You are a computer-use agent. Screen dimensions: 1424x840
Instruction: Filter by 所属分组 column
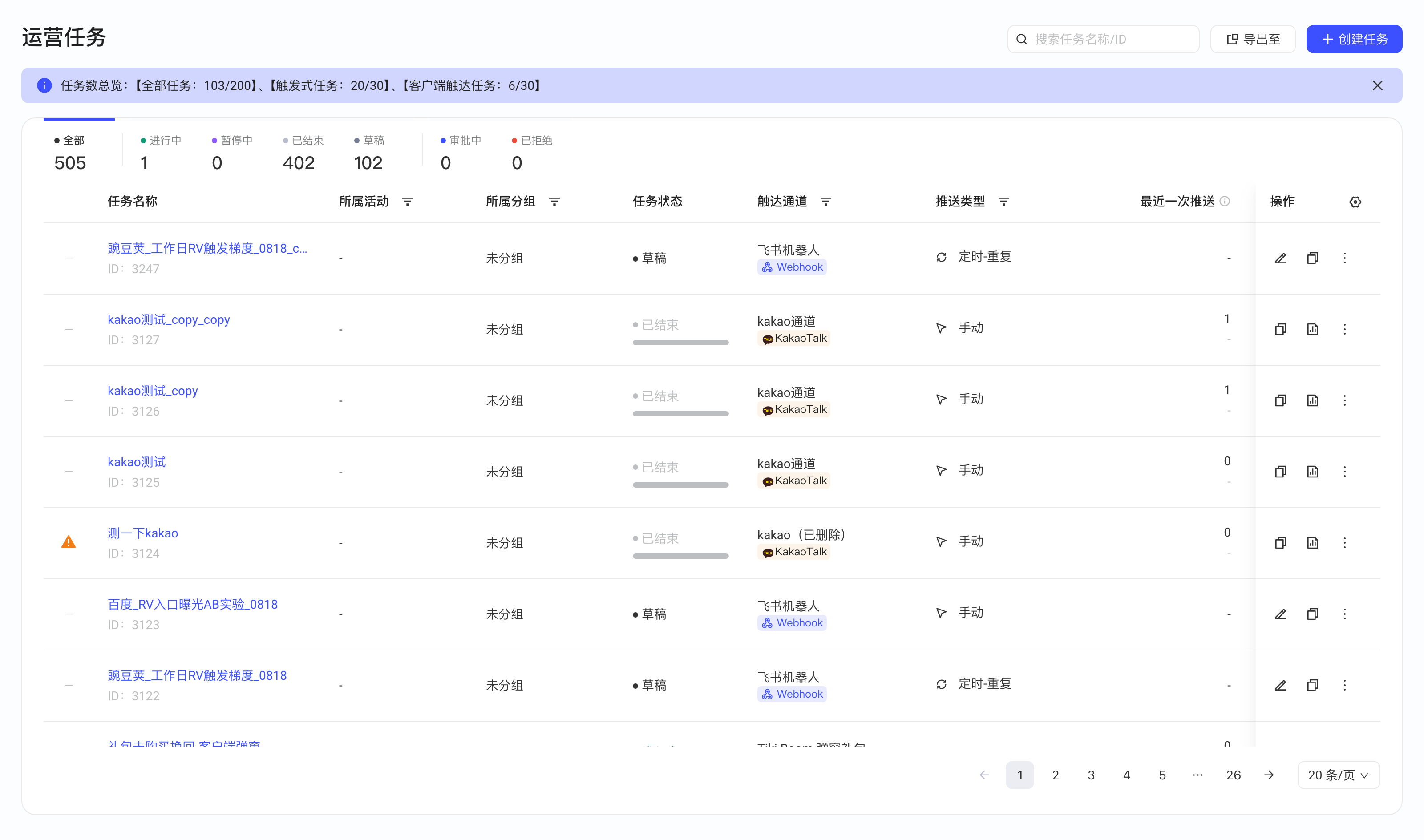pyautogui.click(x=554, y=202)
